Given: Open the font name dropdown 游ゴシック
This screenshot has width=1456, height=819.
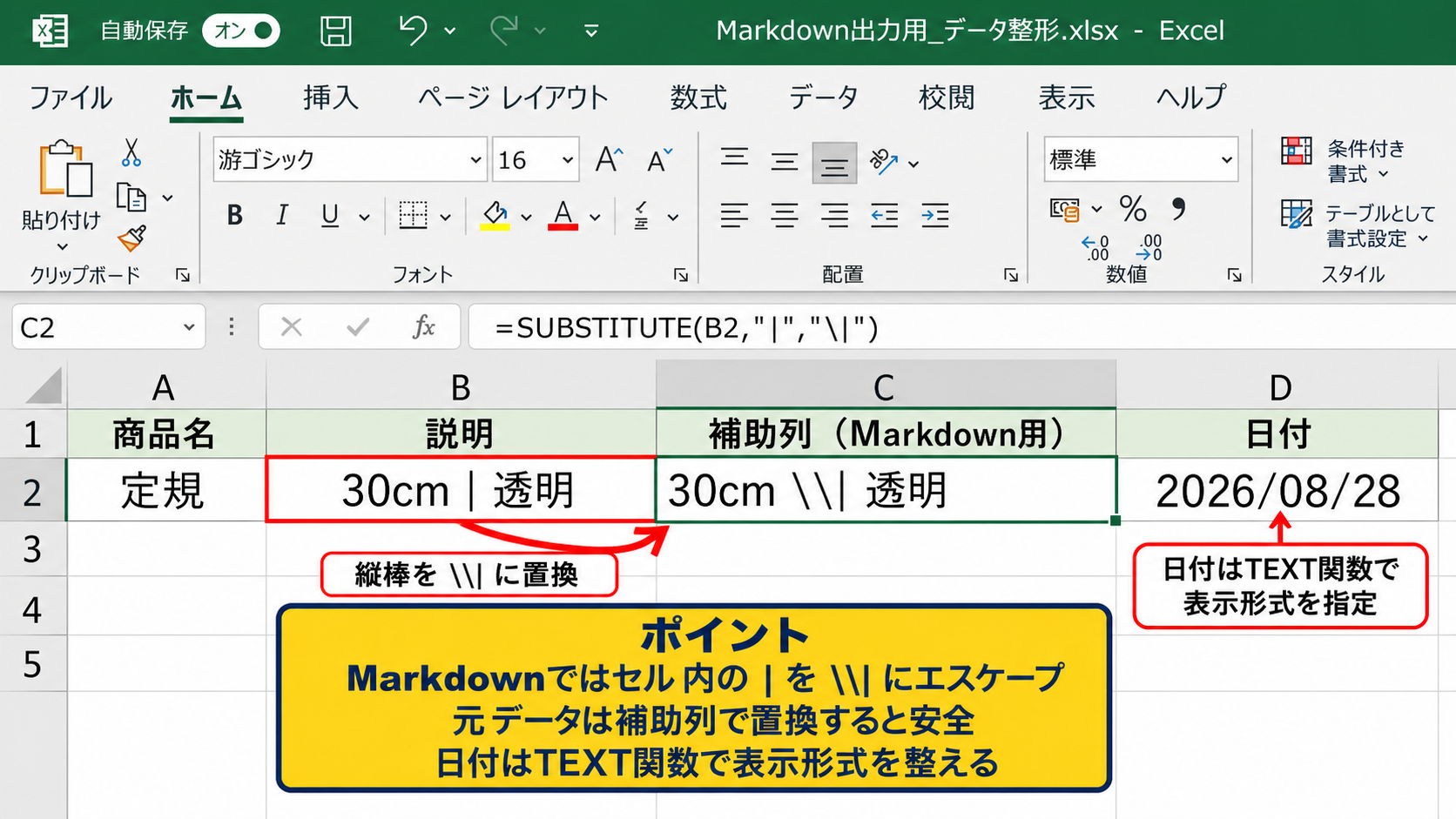Looking at the screenshot, I should tap(475, 160).
